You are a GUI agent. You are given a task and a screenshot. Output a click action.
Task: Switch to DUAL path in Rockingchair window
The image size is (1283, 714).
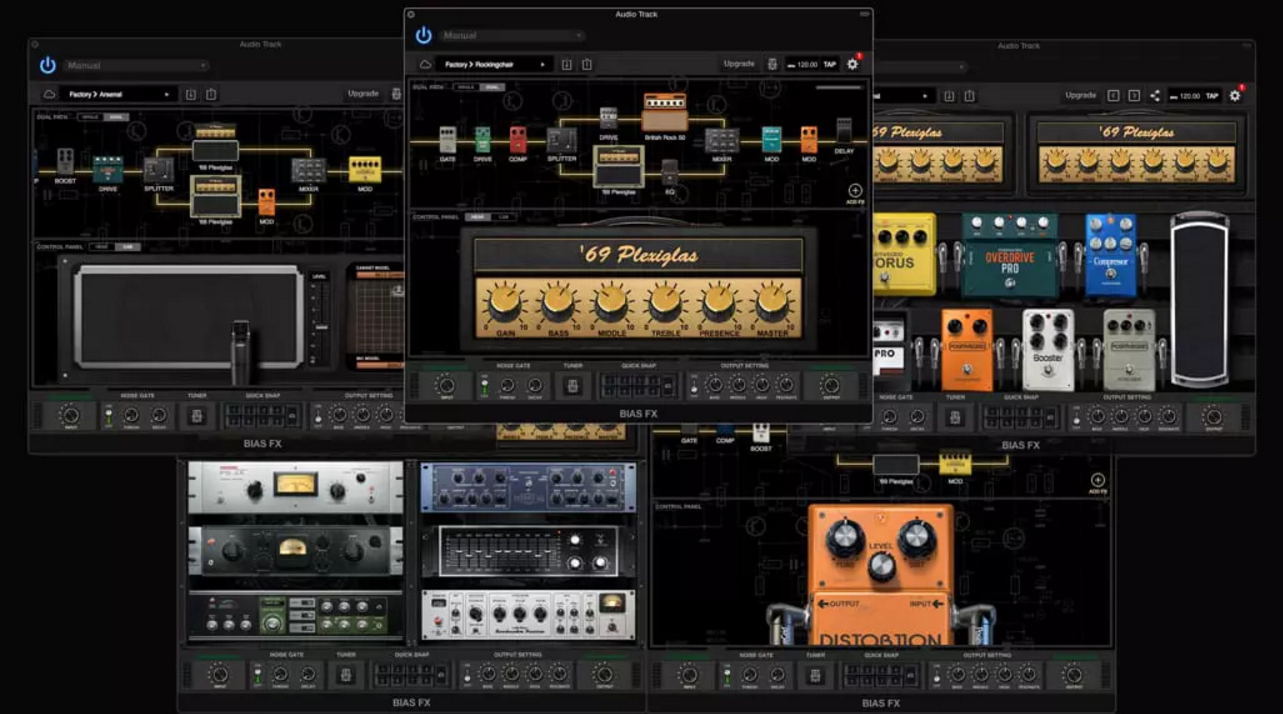point(491,87)
